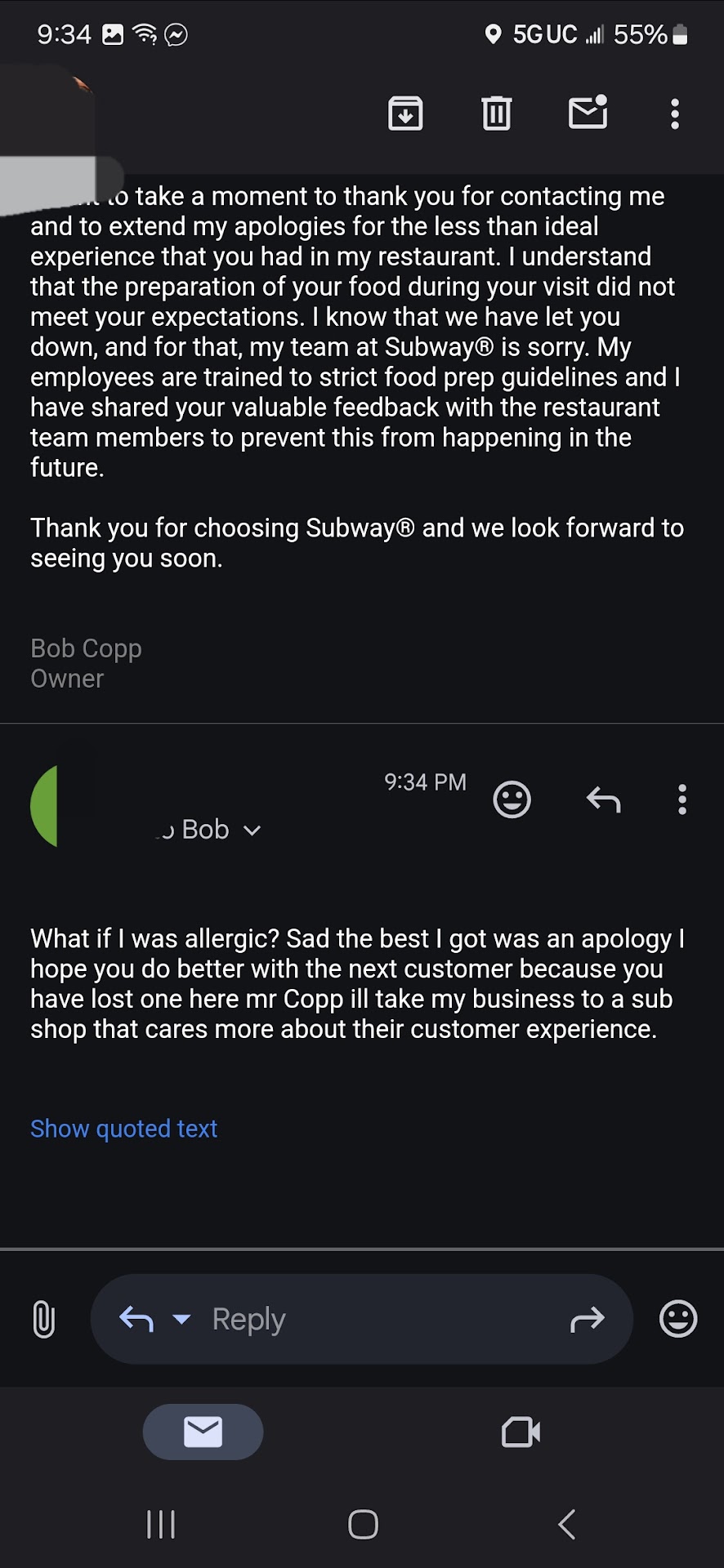The width and height of the screenshot is (724, 1568).
Task: Open the top toolbar overflow menu
Action: (x=675, y=114)
